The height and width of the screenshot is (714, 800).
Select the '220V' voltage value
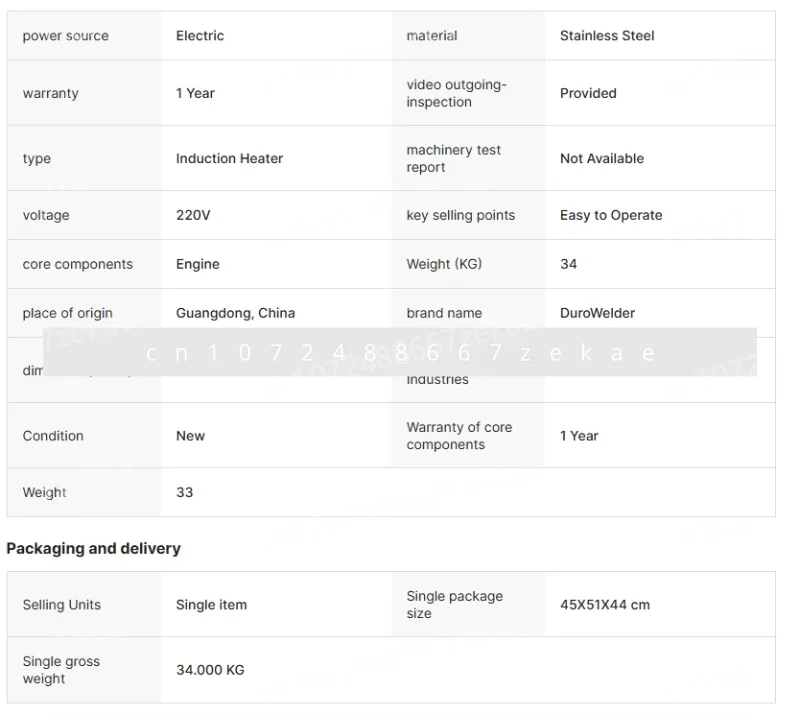(x=193, y=215)
